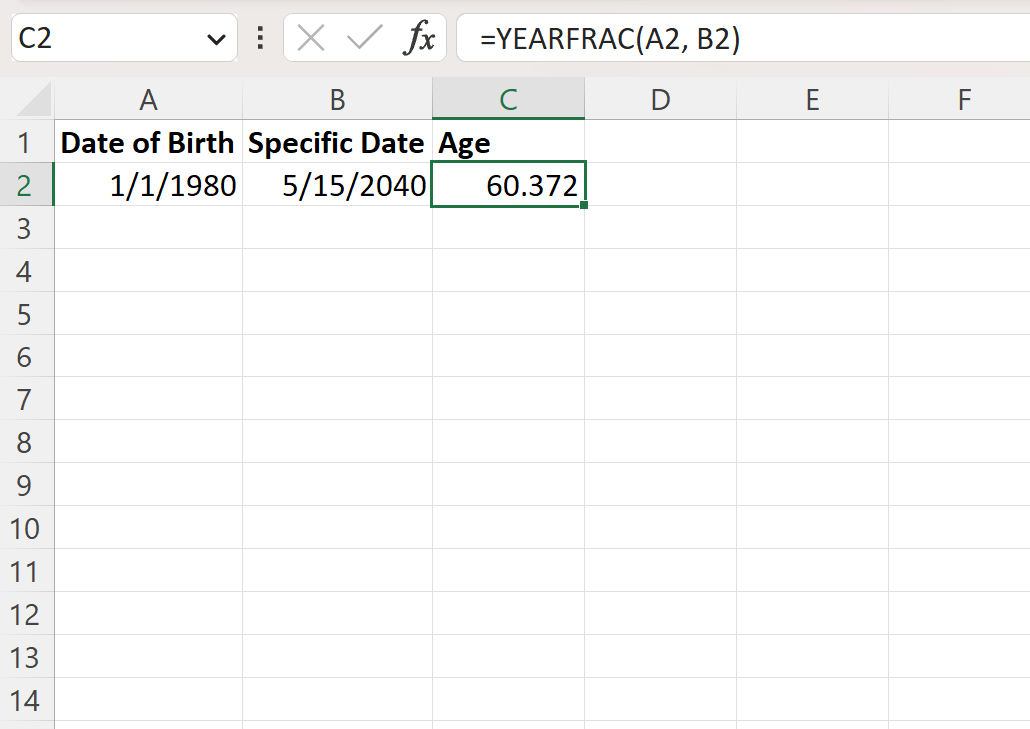Click the fill handle of cell C2
Screen dimensions: 1030x729
tap(585, 203)
